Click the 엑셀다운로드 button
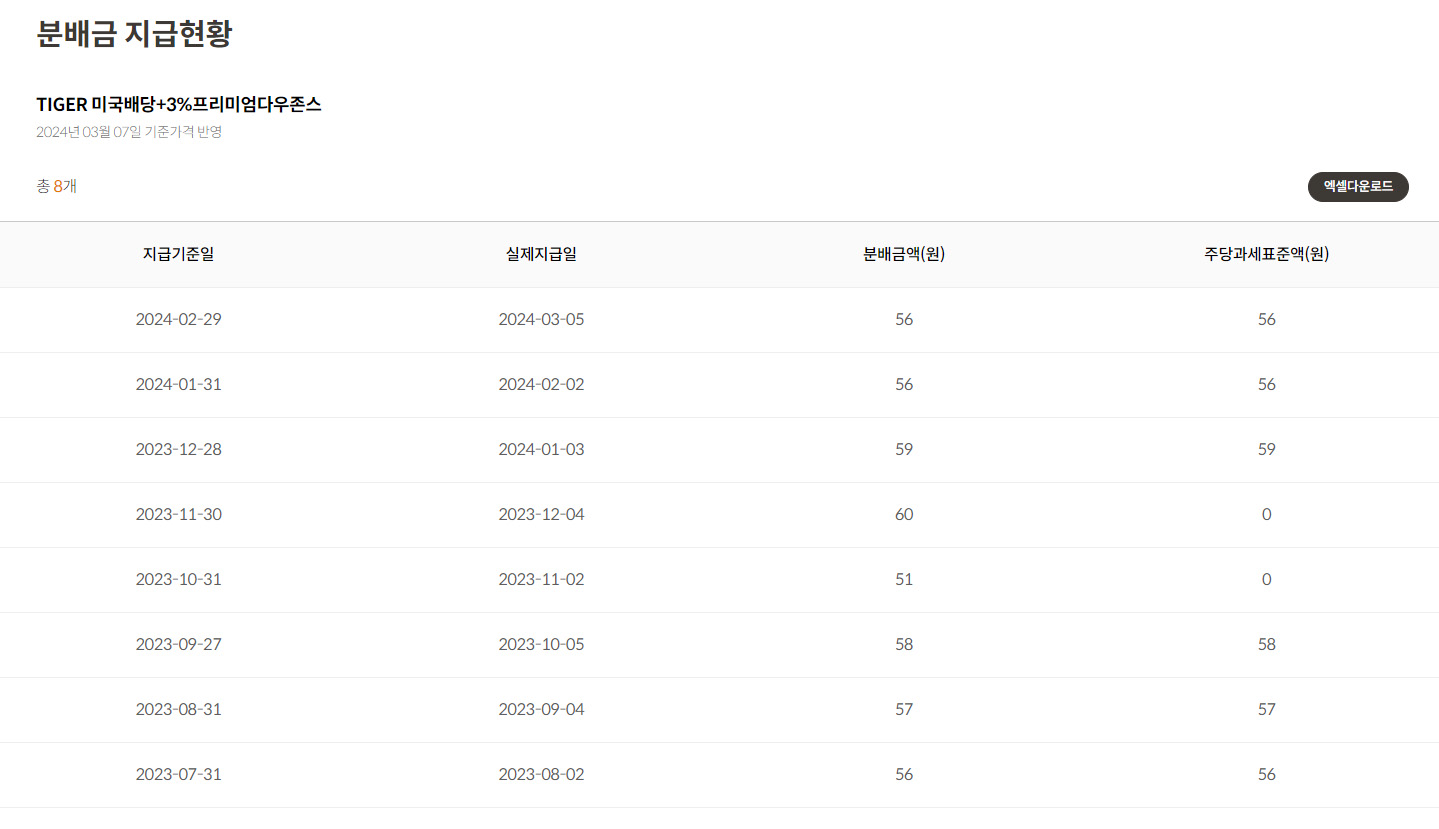This screenshot has height=829, width=1439. [x=1358, y=187]
